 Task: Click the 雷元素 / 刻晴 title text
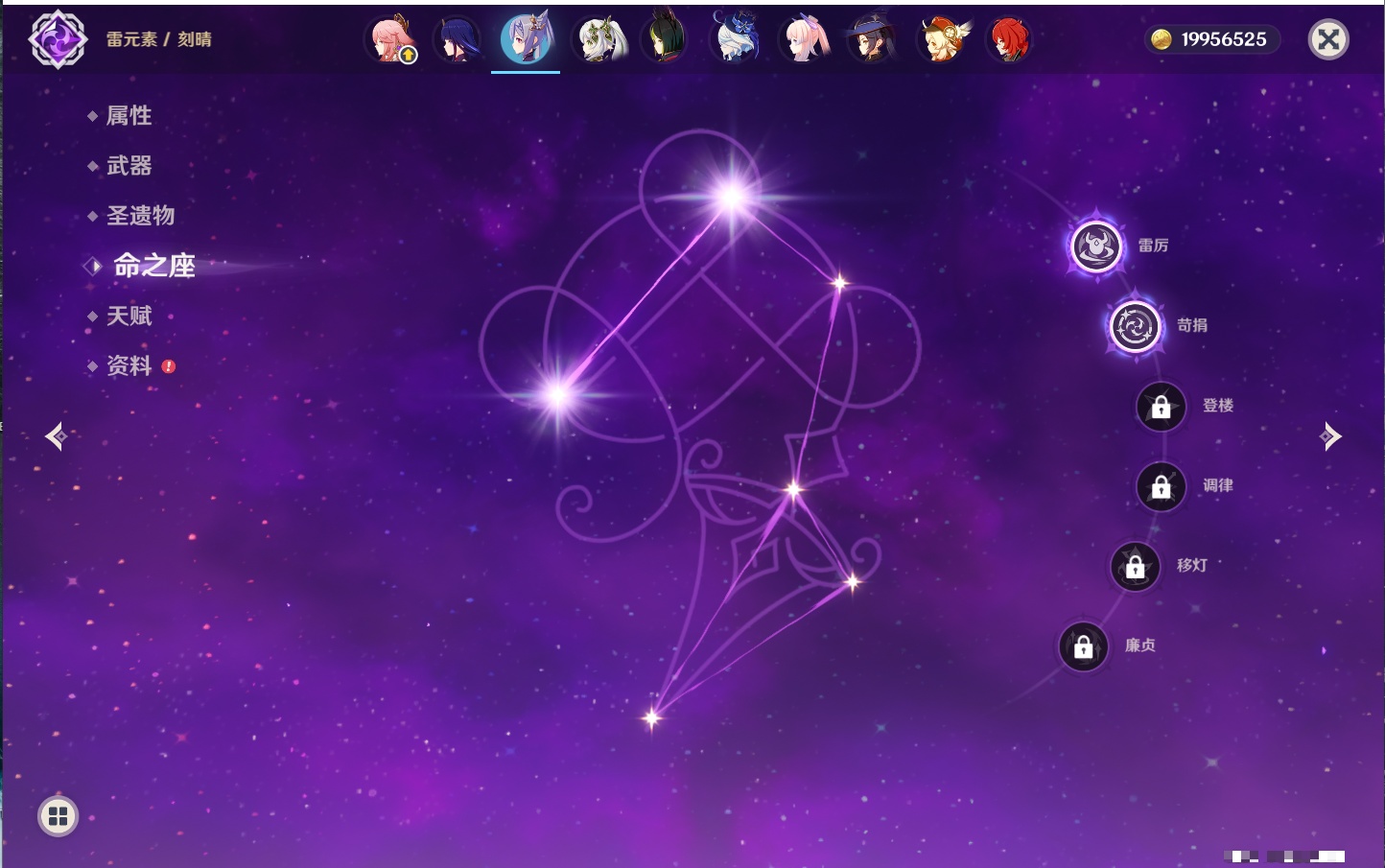pyautogui.click(x=159, y=39)
